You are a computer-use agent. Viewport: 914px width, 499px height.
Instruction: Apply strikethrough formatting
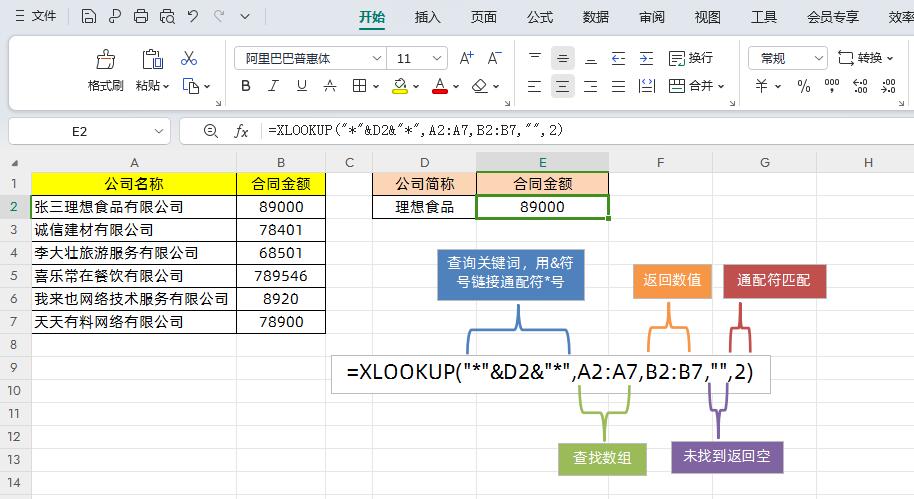coord(330,86)
